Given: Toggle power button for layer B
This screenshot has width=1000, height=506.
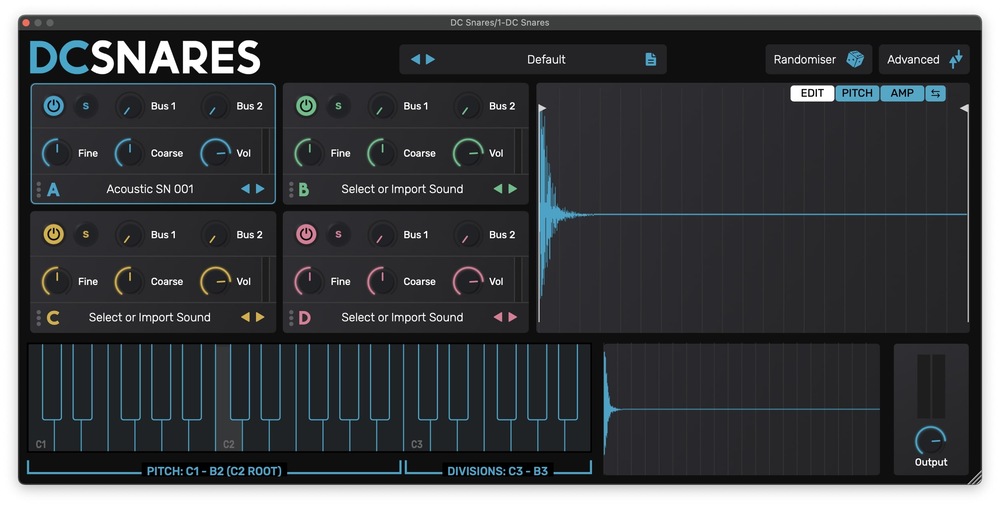Looking at the screenshot, I should tap(306, 106).
